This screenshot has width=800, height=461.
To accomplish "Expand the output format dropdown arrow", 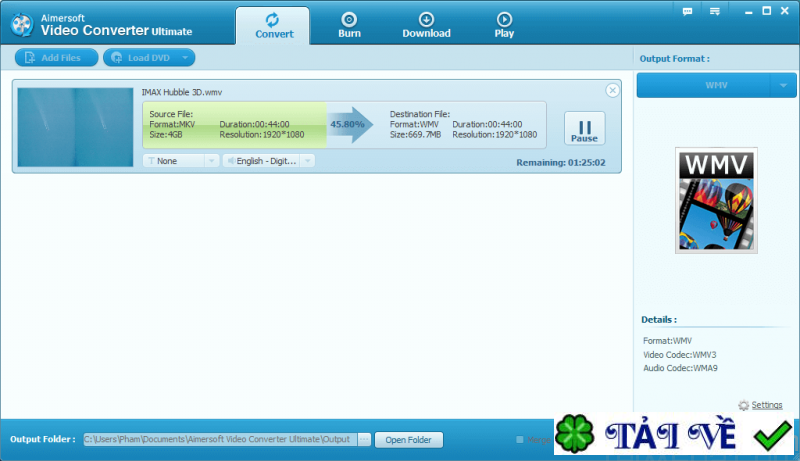I will (x=783, y=85).
